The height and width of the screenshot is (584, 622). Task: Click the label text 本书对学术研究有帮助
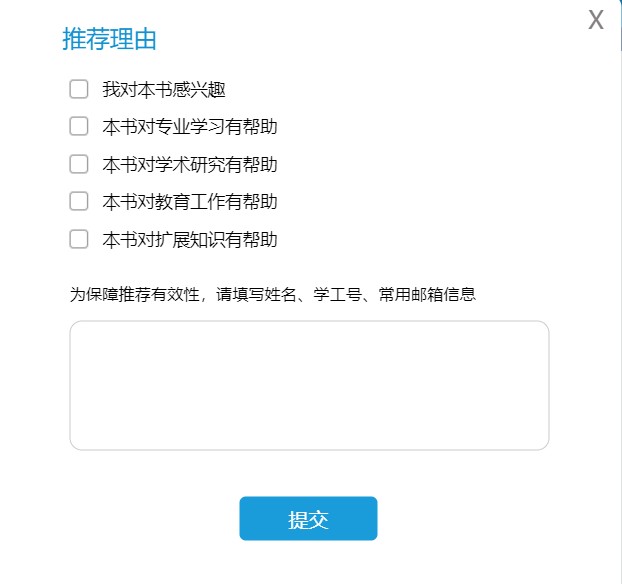coord(190,164)
